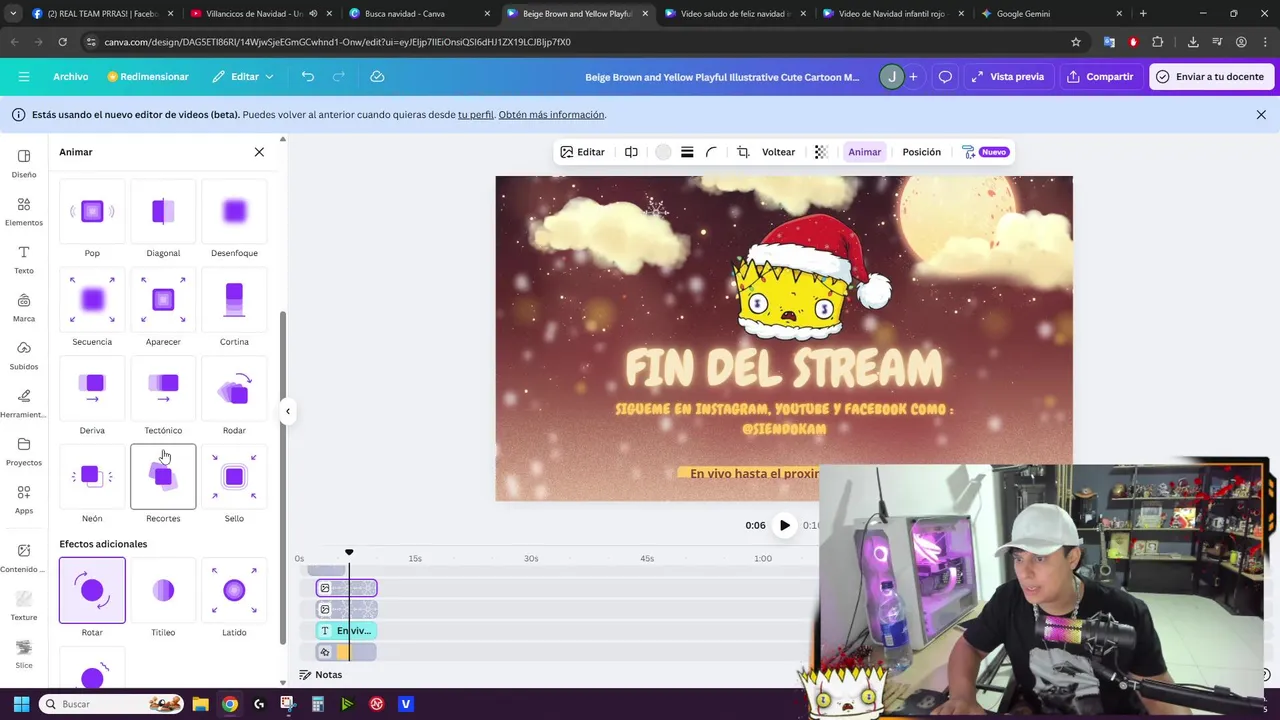Expand the Editar mode dropdown
Viewport: 1280px width, 720px height.
243,77
